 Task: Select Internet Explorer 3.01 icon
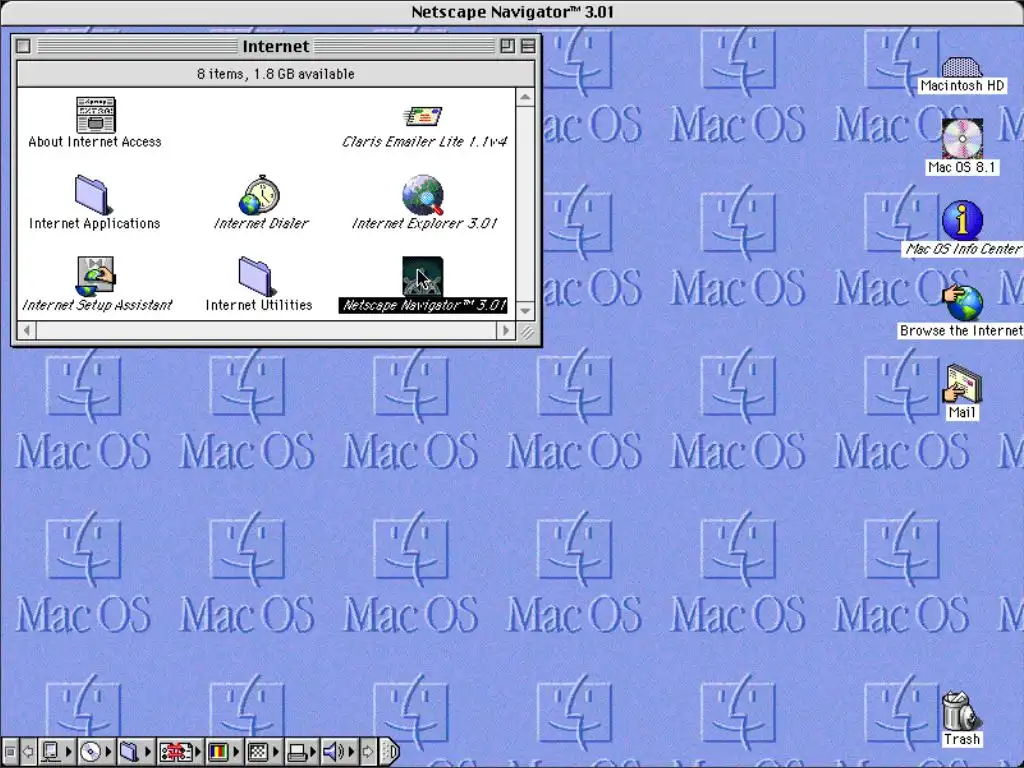[423, 195]
